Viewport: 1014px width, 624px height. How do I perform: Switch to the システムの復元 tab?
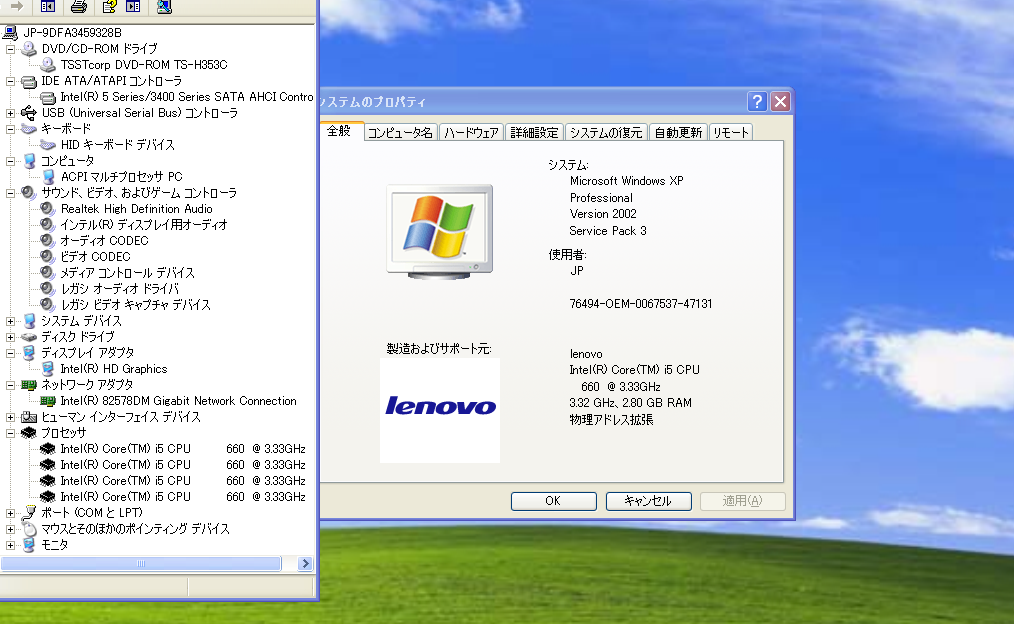(x=606, y=133)
